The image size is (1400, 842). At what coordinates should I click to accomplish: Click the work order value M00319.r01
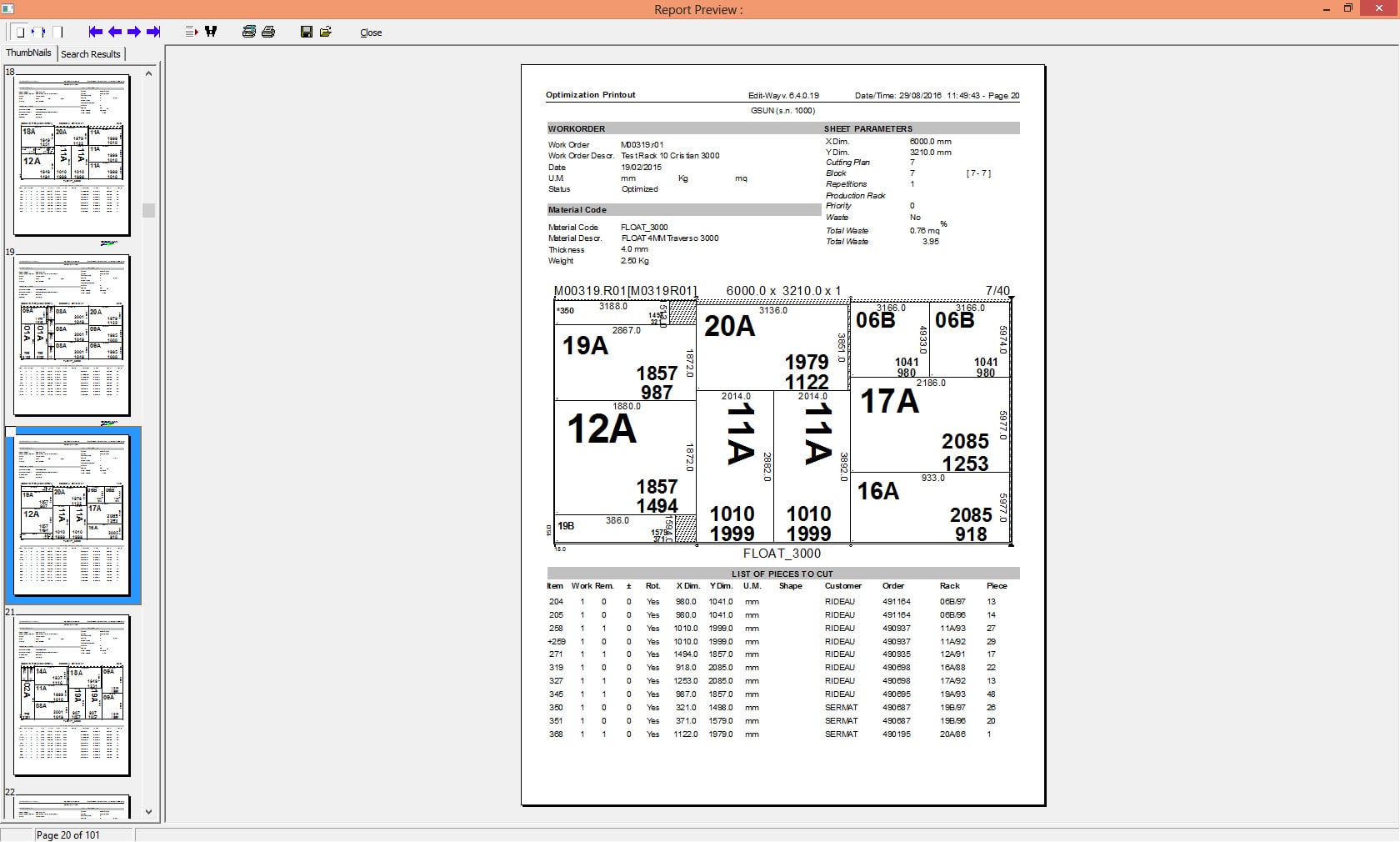[642, 145]
